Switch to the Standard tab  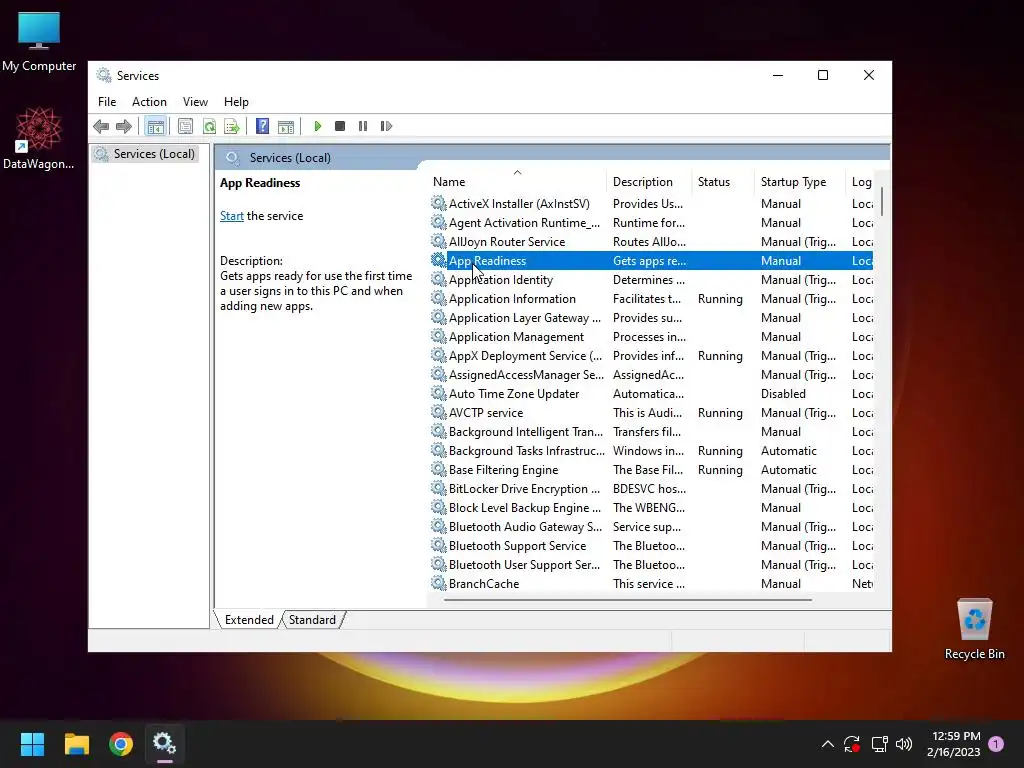(312, 620)
